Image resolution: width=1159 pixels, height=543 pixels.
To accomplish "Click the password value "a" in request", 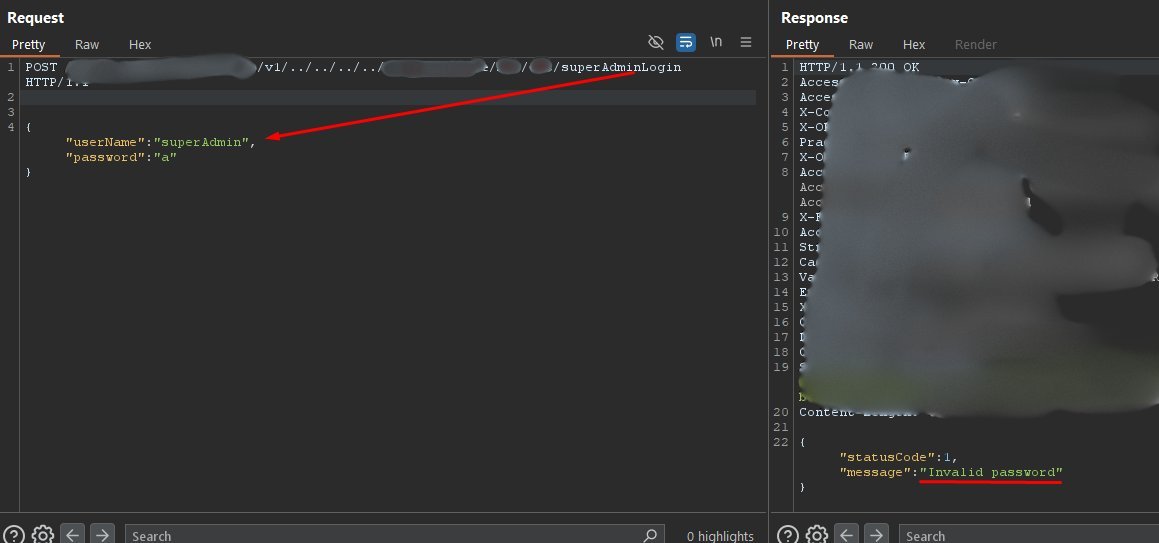I will [166, 157].
